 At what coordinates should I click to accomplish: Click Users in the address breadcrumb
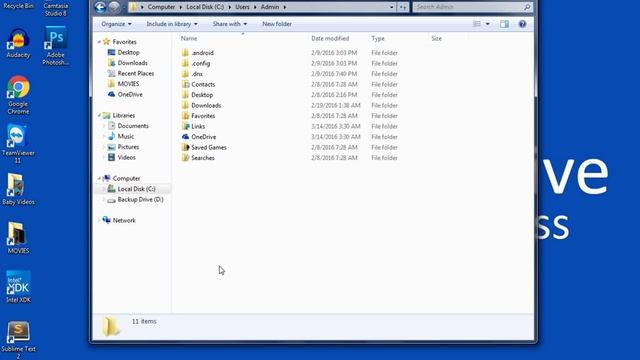tap(242, 7)
